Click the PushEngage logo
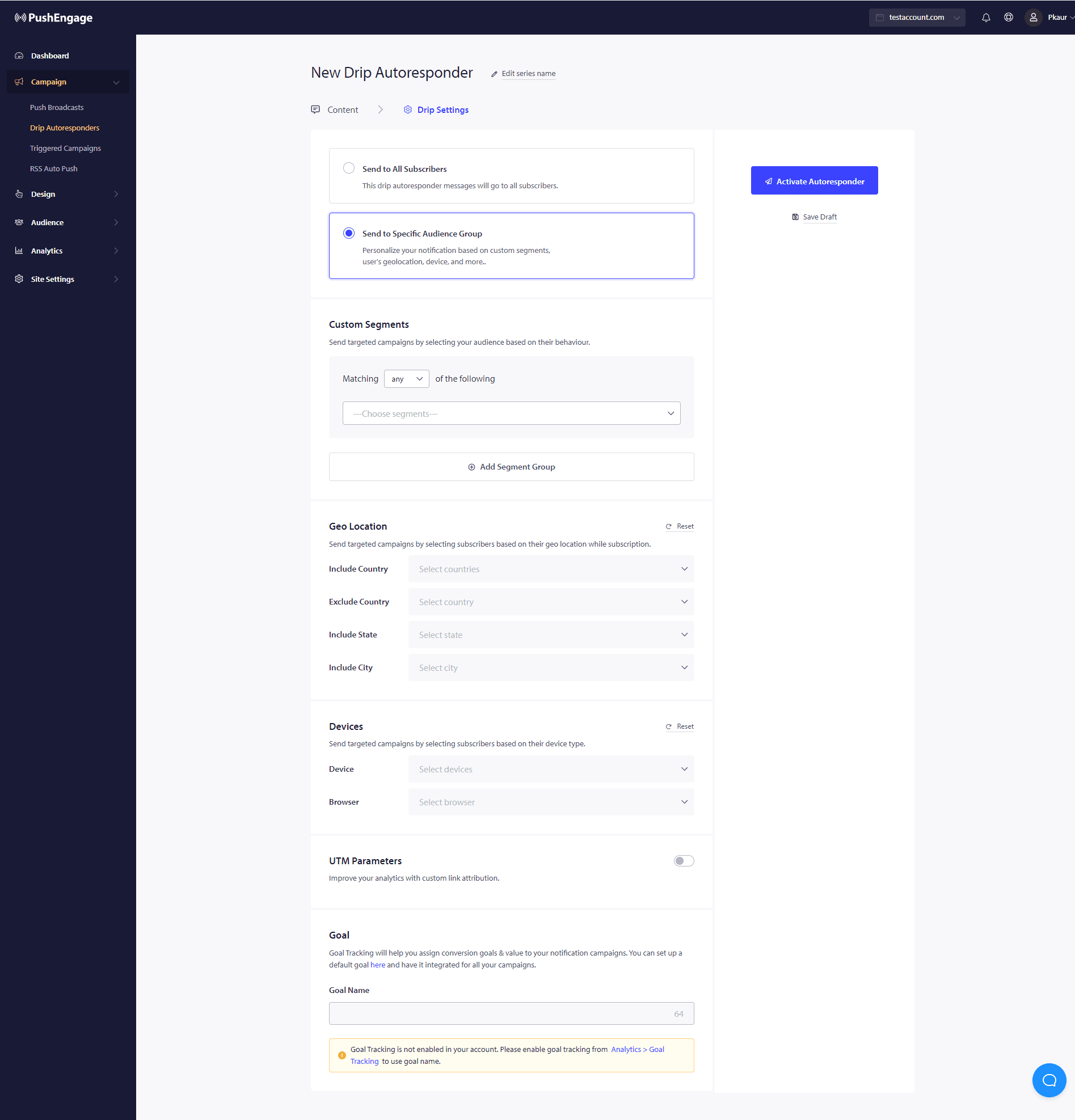 [54, 18]
